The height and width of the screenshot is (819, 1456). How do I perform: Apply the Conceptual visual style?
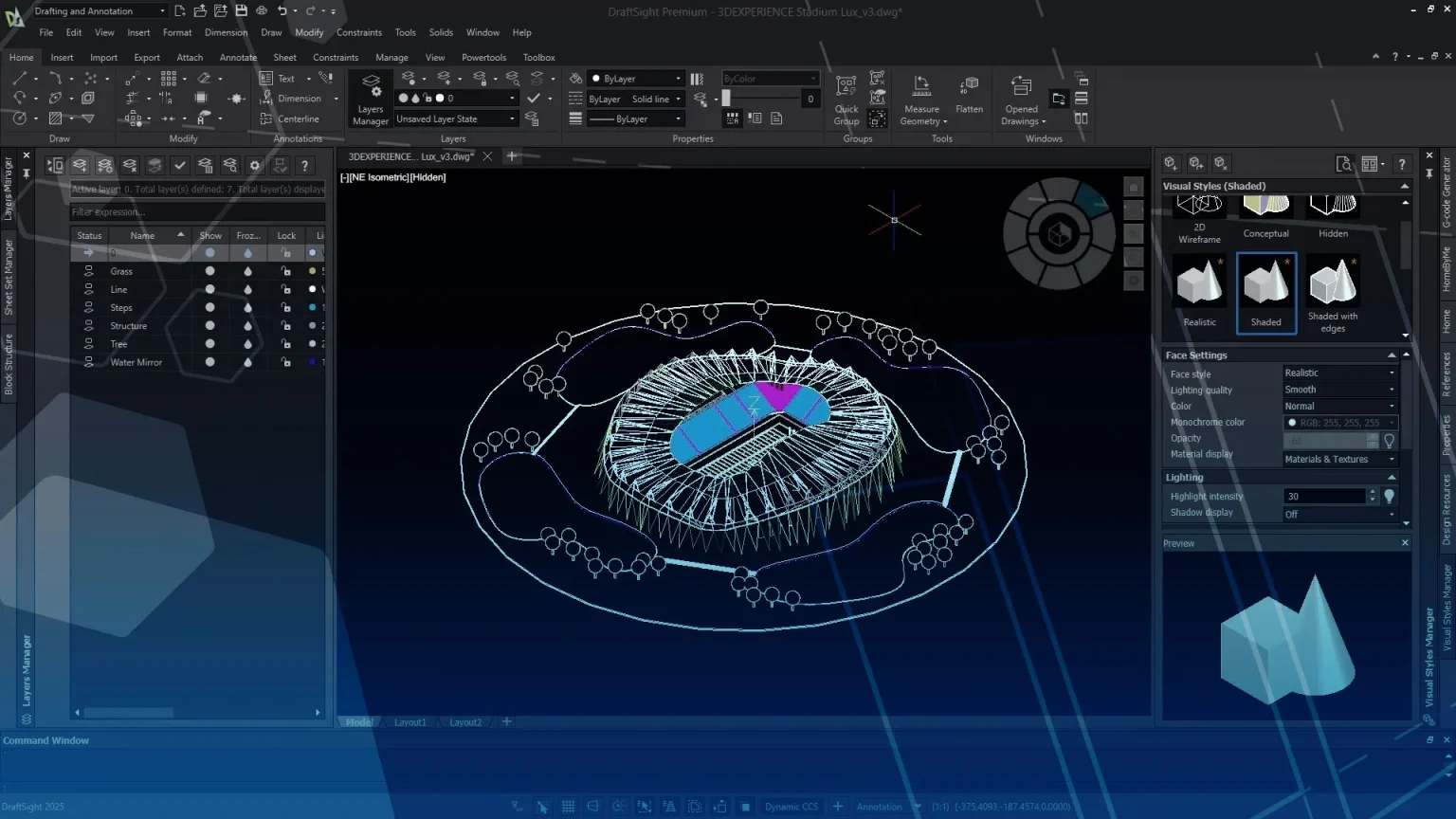(x=1265, y=209)
